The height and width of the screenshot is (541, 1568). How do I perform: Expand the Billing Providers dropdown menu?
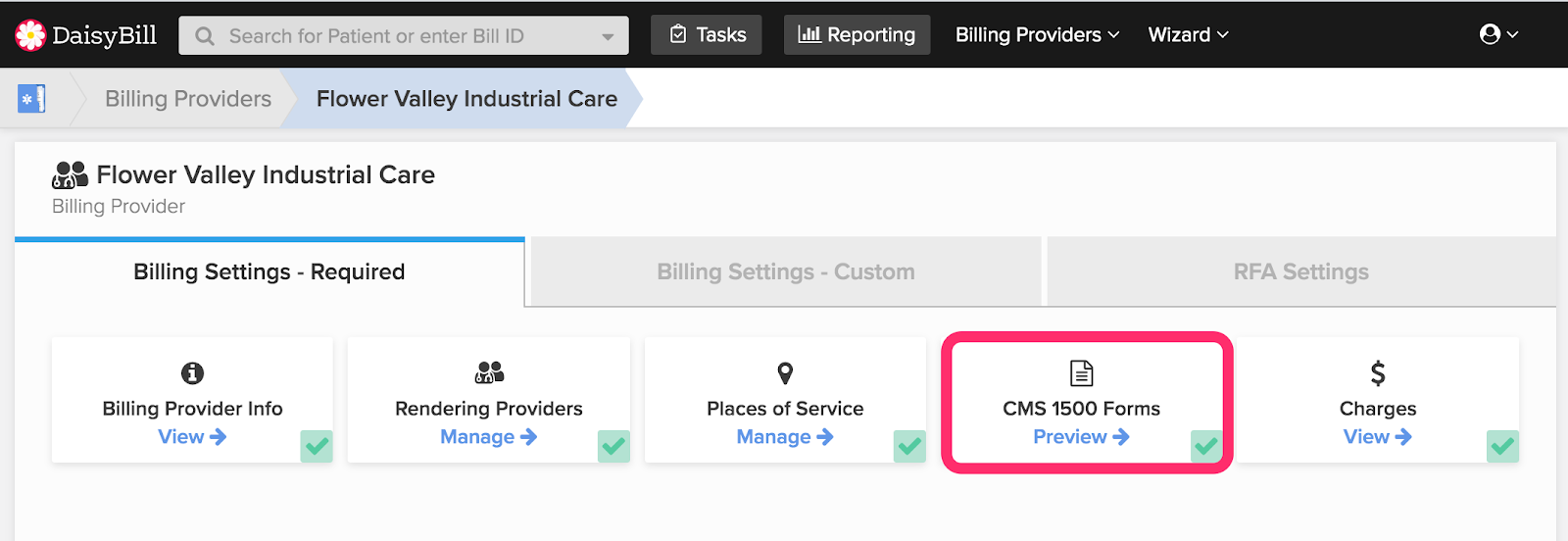(1037, 35)
